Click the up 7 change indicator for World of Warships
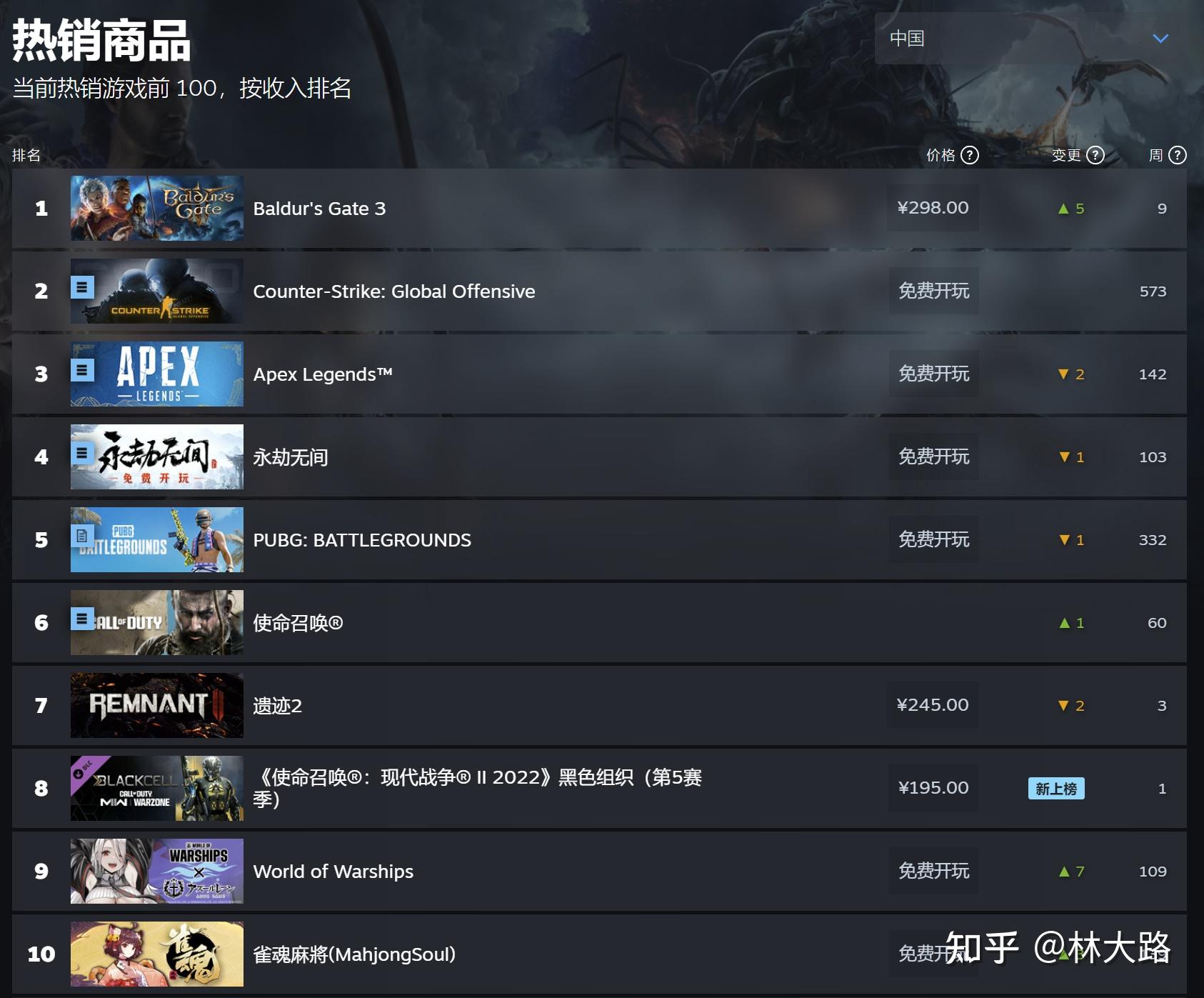 [x=1072, y=872]
